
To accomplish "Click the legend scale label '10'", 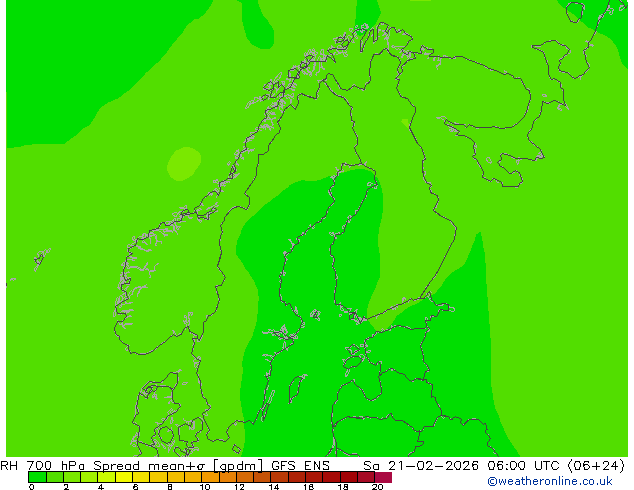I will (x=205, y=487).
